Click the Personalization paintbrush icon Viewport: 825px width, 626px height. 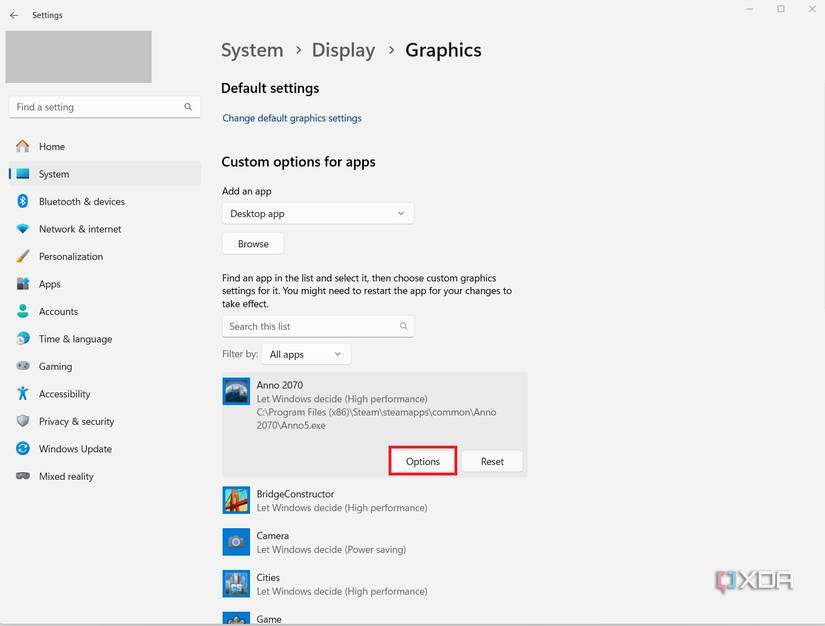click(x=23, y=256)
